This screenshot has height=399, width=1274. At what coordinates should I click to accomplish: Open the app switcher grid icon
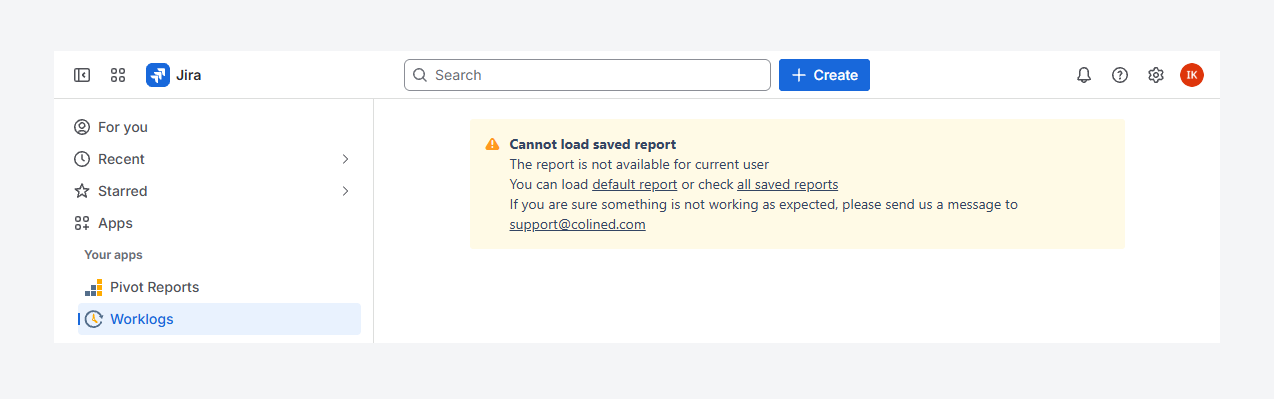(118, 75)
